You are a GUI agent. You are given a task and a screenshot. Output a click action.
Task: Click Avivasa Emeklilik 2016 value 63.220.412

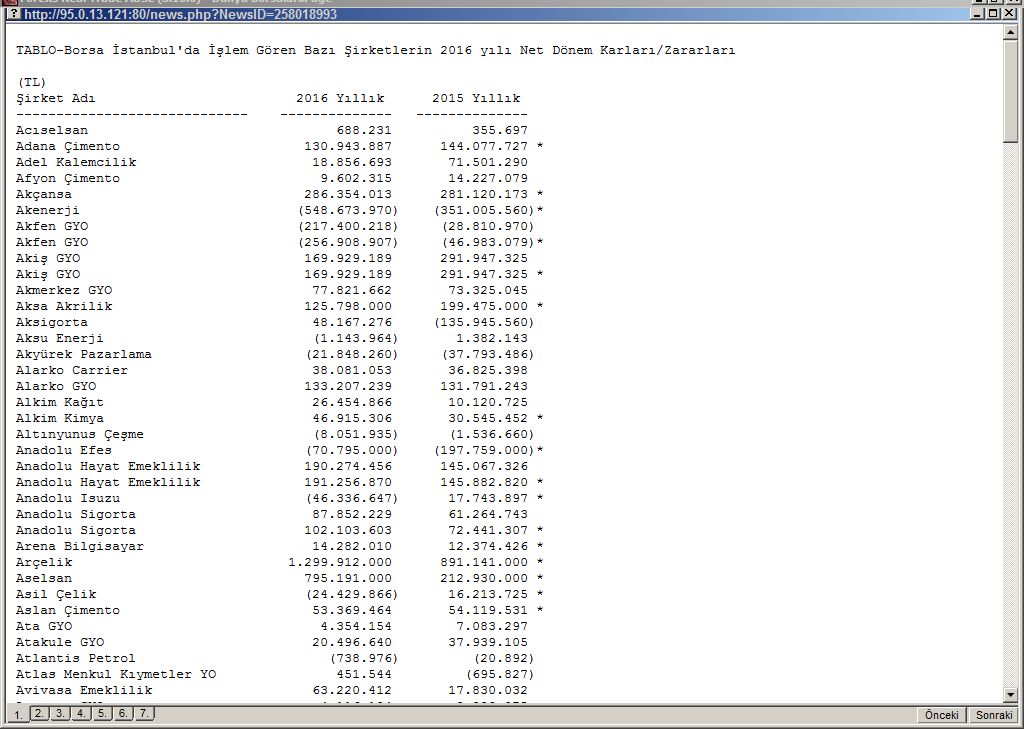[352, 690]
